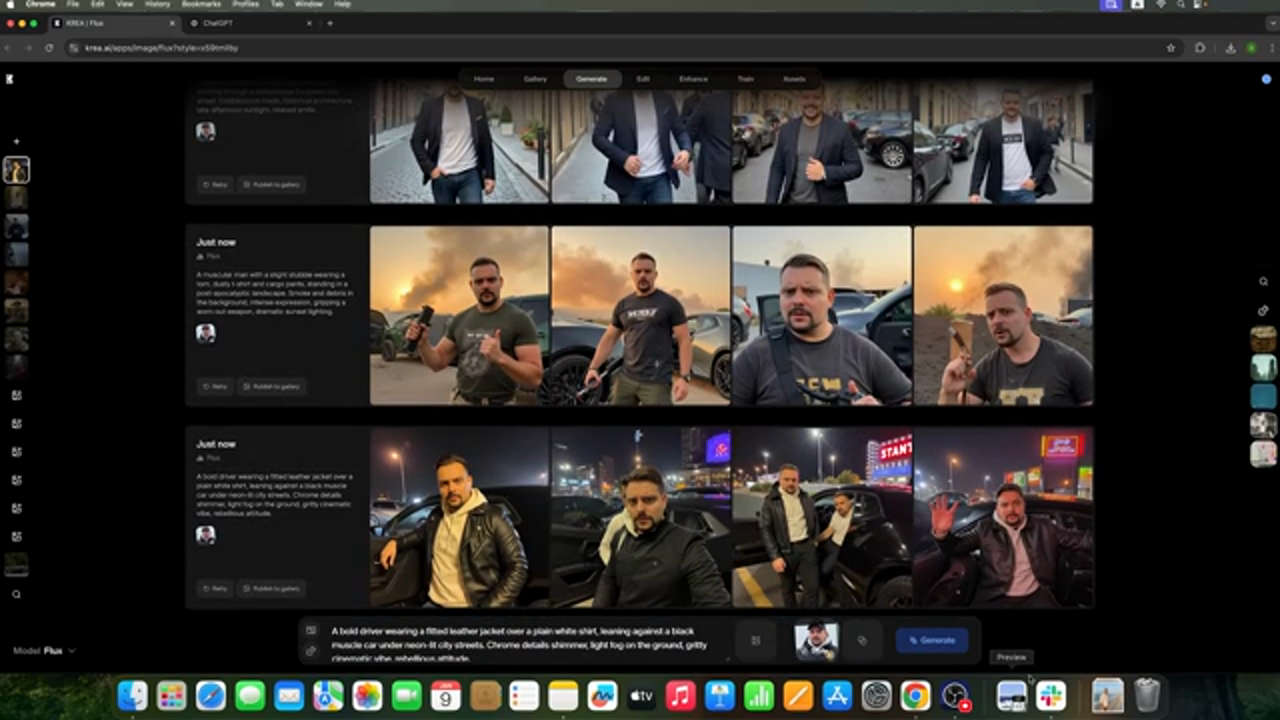The width and height of the screenshot is (1280, 720).
Task: Open the night image with two men
Action: 822,517
